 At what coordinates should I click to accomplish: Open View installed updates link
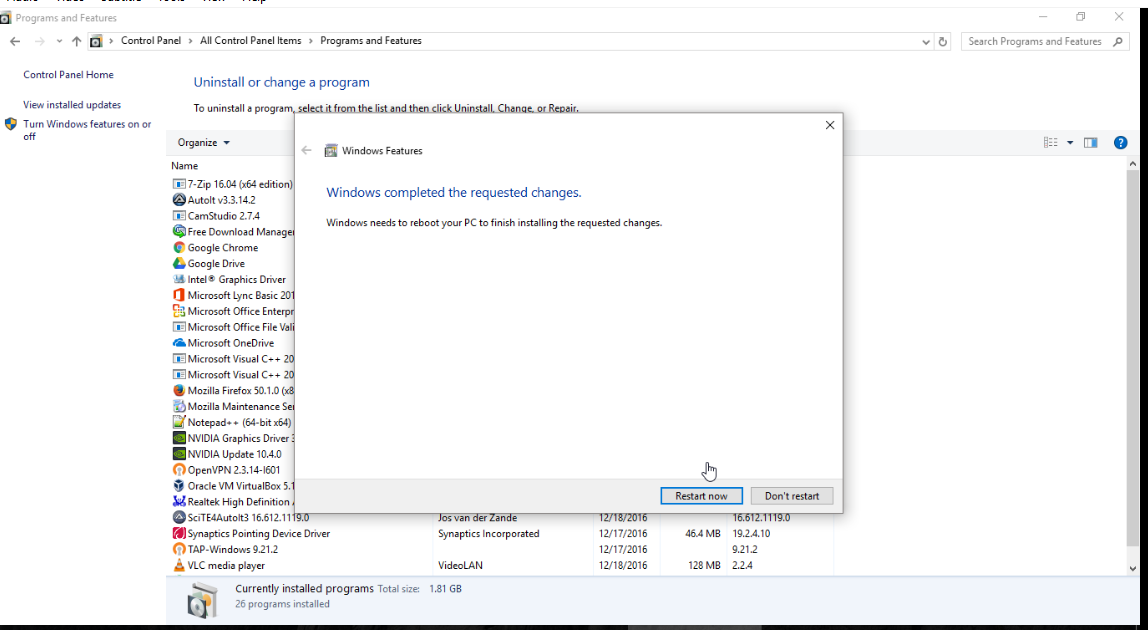point(72,105)
